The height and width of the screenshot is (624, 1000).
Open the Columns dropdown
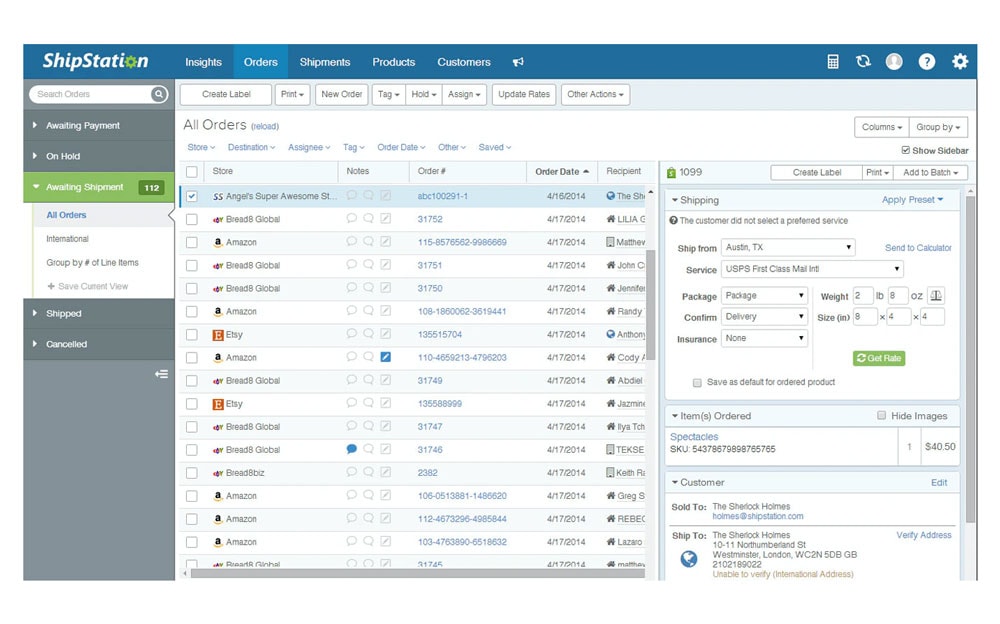coord(881,127)
